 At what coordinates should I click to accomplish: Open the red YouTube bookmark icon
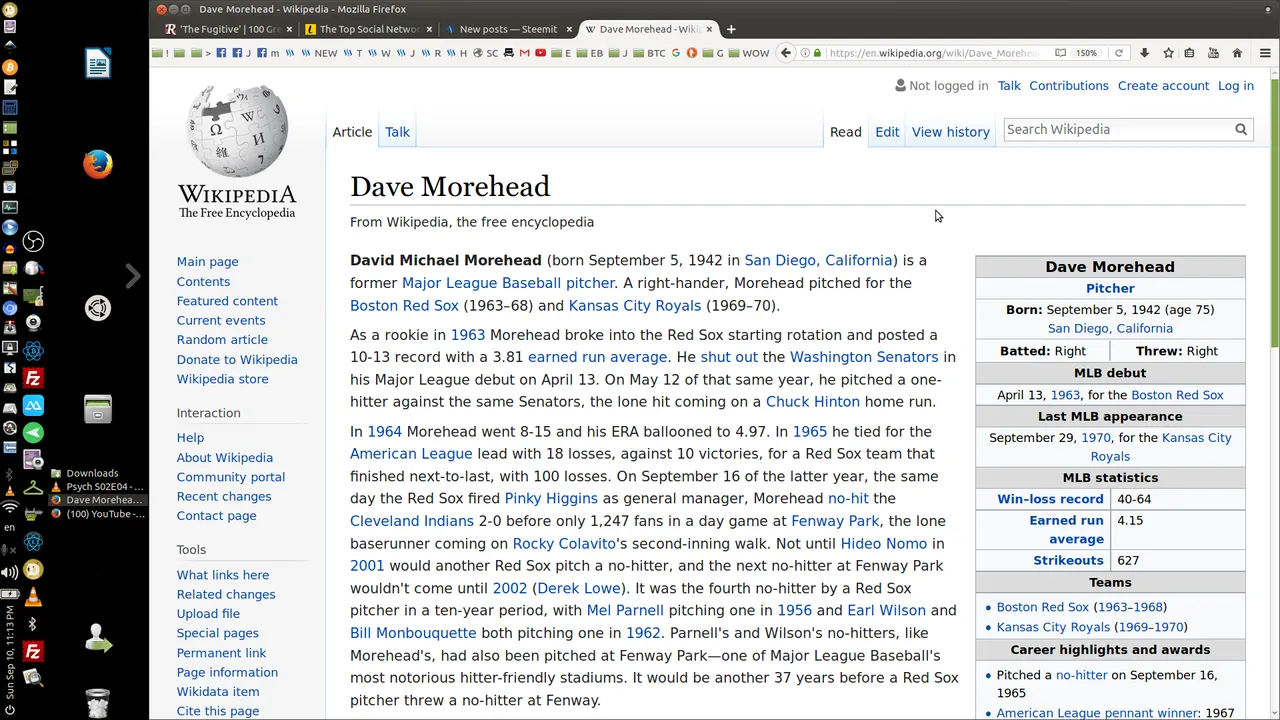tap(541, 53)
